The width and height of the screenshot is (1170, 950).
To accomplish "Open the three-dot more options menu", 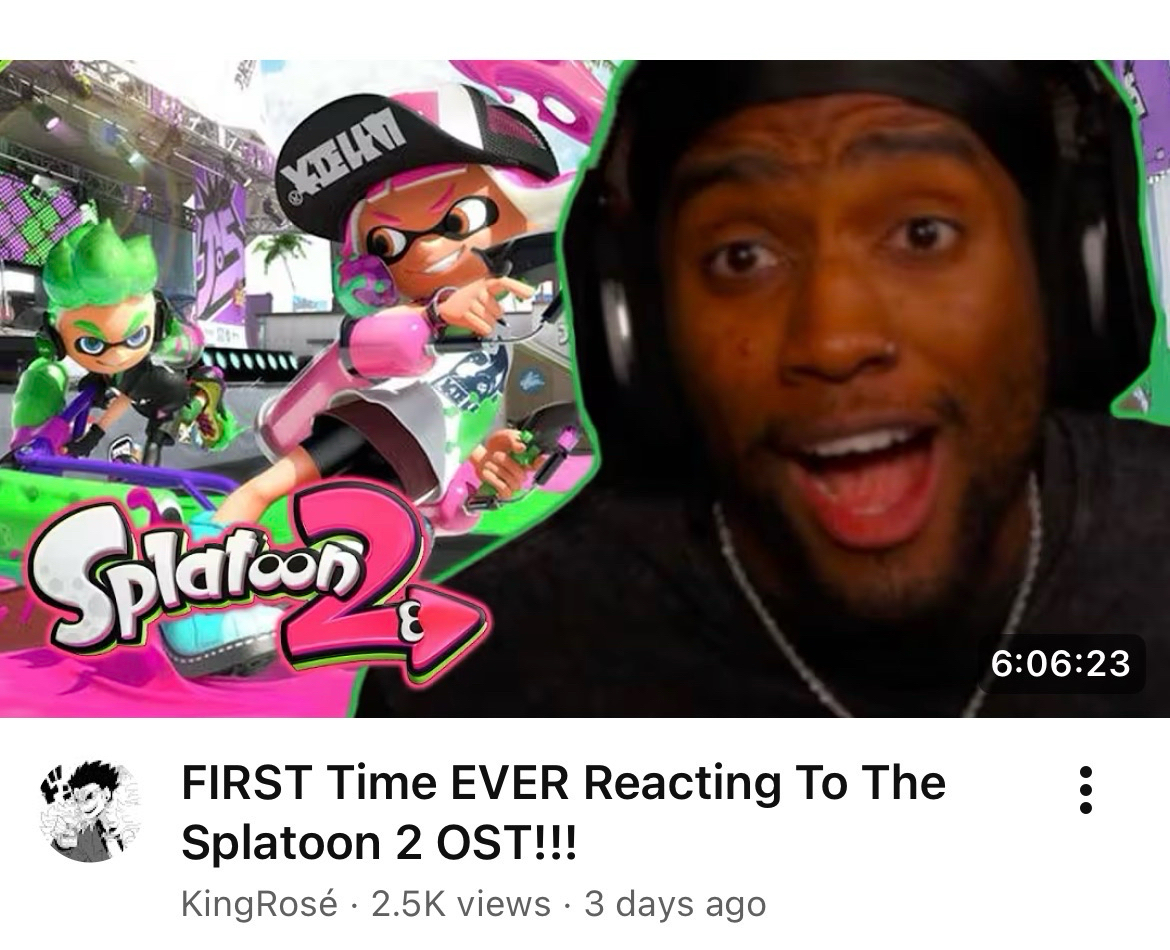I will pyautogui.click(x=1086, y=790).
